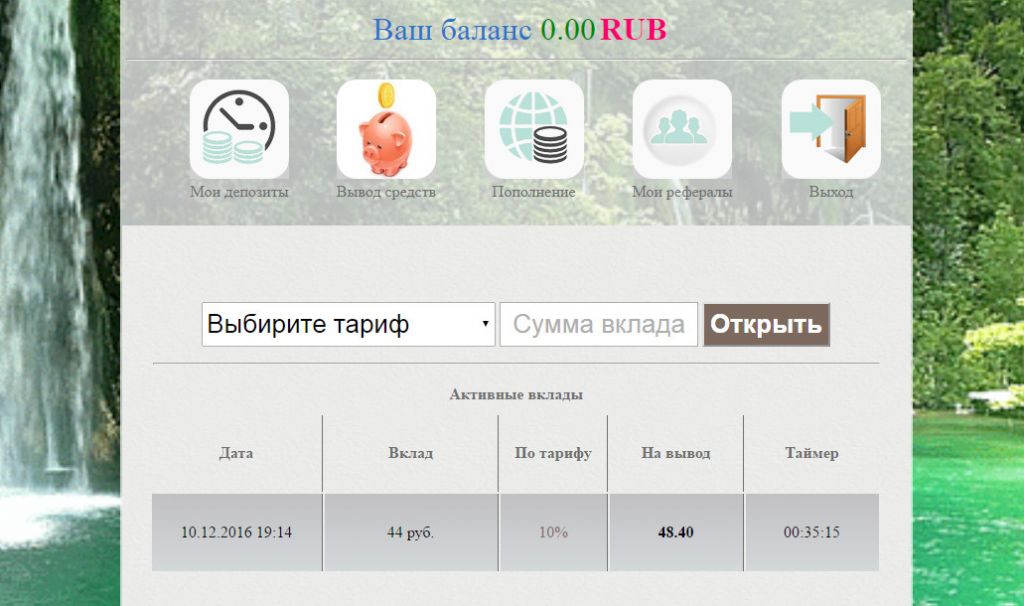Click the globe with coins top-up icon
Viewport: 1024px width, 606px height.
click(x=534, y=129)
